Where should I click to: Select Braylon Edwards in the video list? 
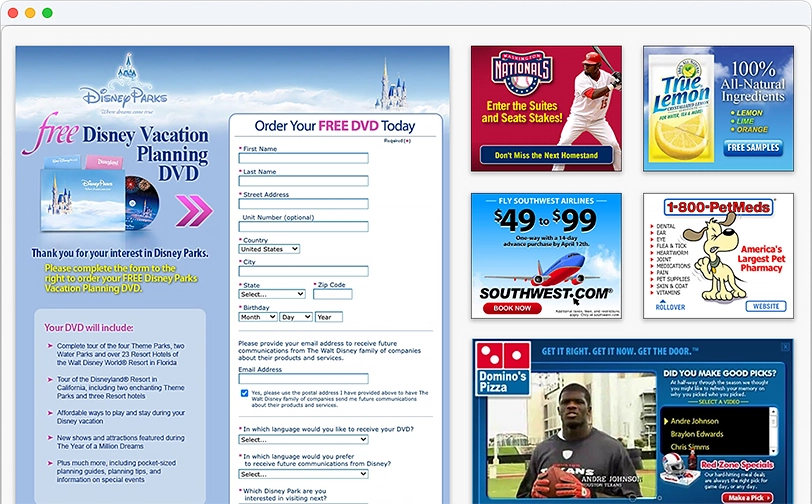point(697,434)
